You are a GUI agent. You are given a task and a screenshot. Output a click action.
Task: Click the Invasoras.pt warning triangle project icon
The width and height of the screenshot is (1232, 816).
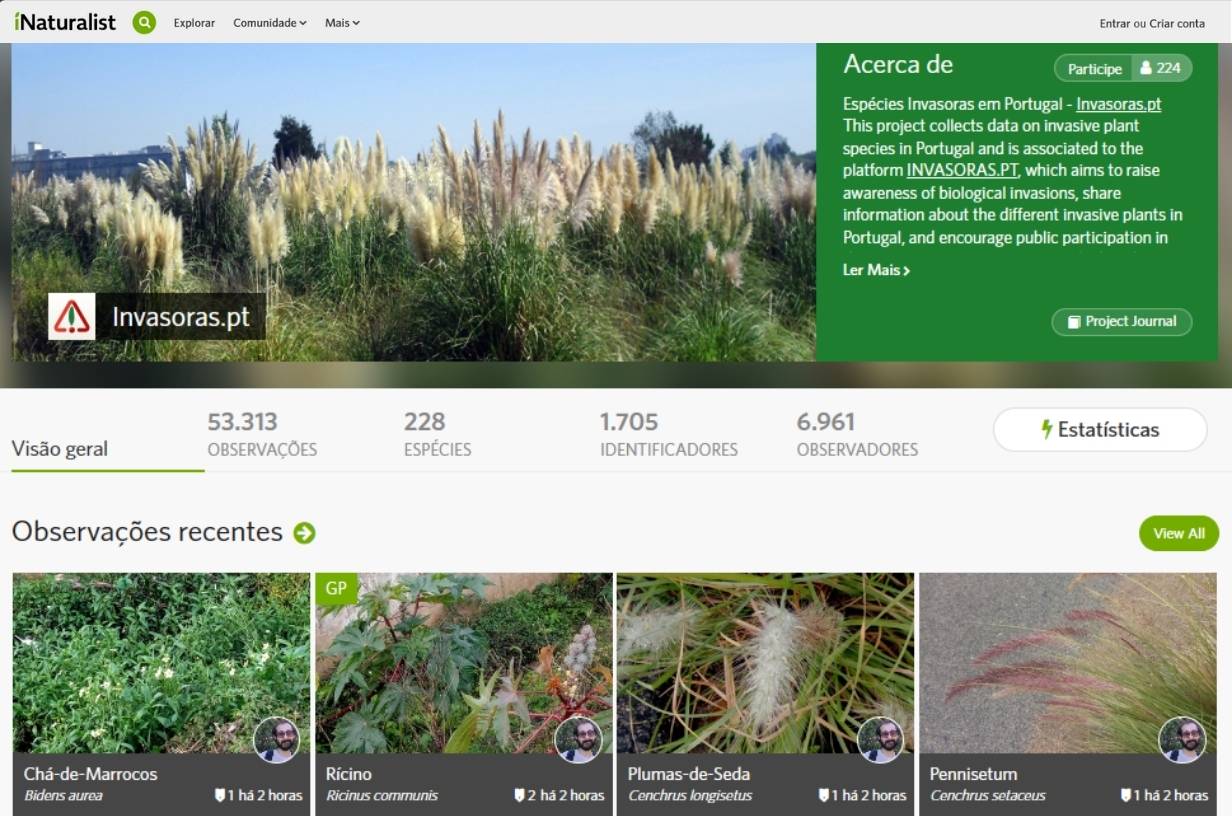[72, 317]
